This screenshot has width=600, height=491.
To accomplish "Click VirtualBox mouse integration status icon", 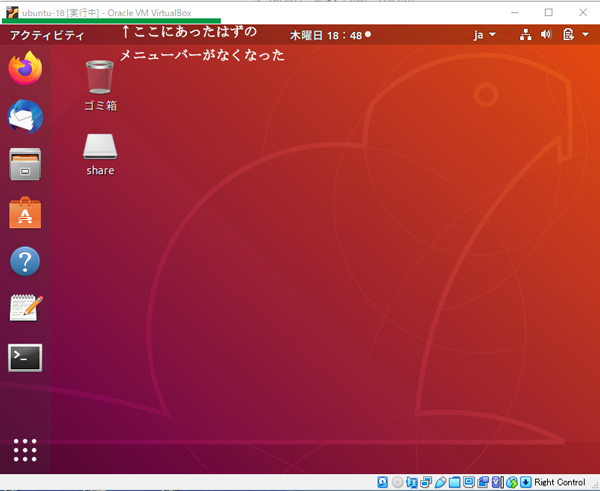I will coord(512,482).
